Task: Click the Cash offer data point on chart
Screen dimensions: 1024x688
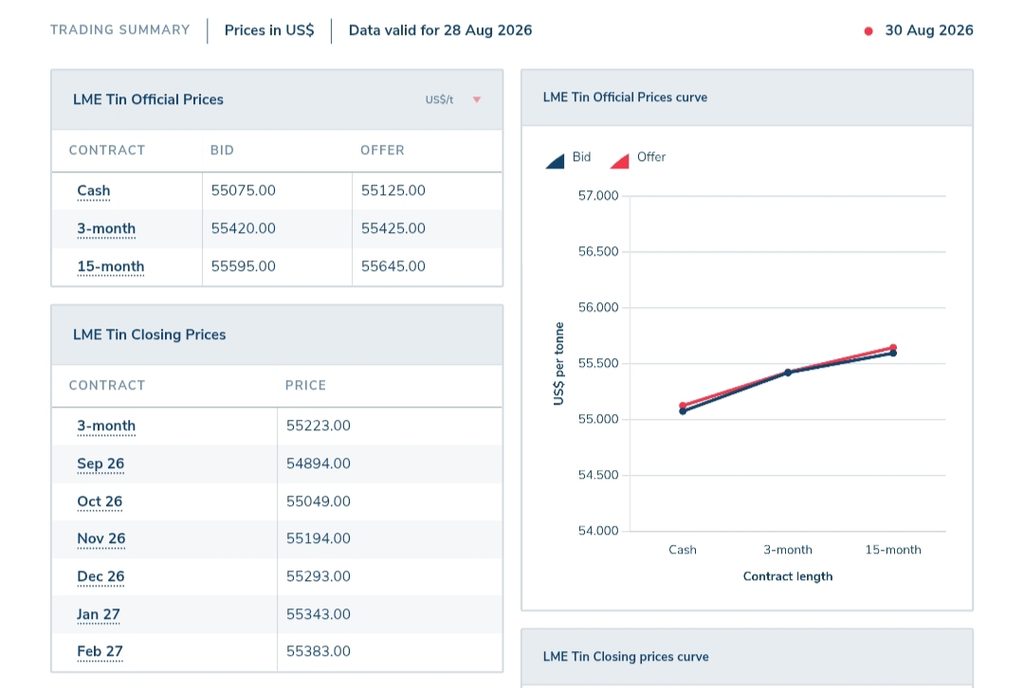Action: 682,405
